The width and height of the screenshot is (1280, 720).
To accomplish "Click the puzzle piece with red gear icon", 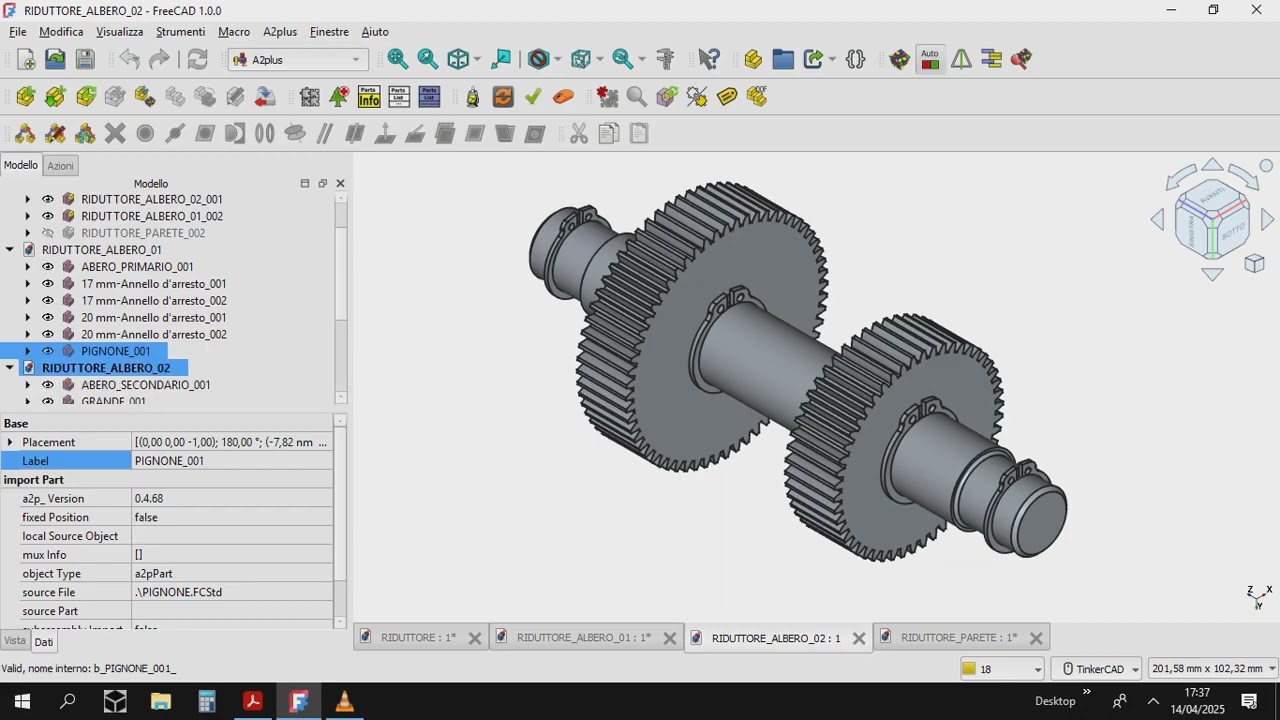I will [x=607, y=96].
